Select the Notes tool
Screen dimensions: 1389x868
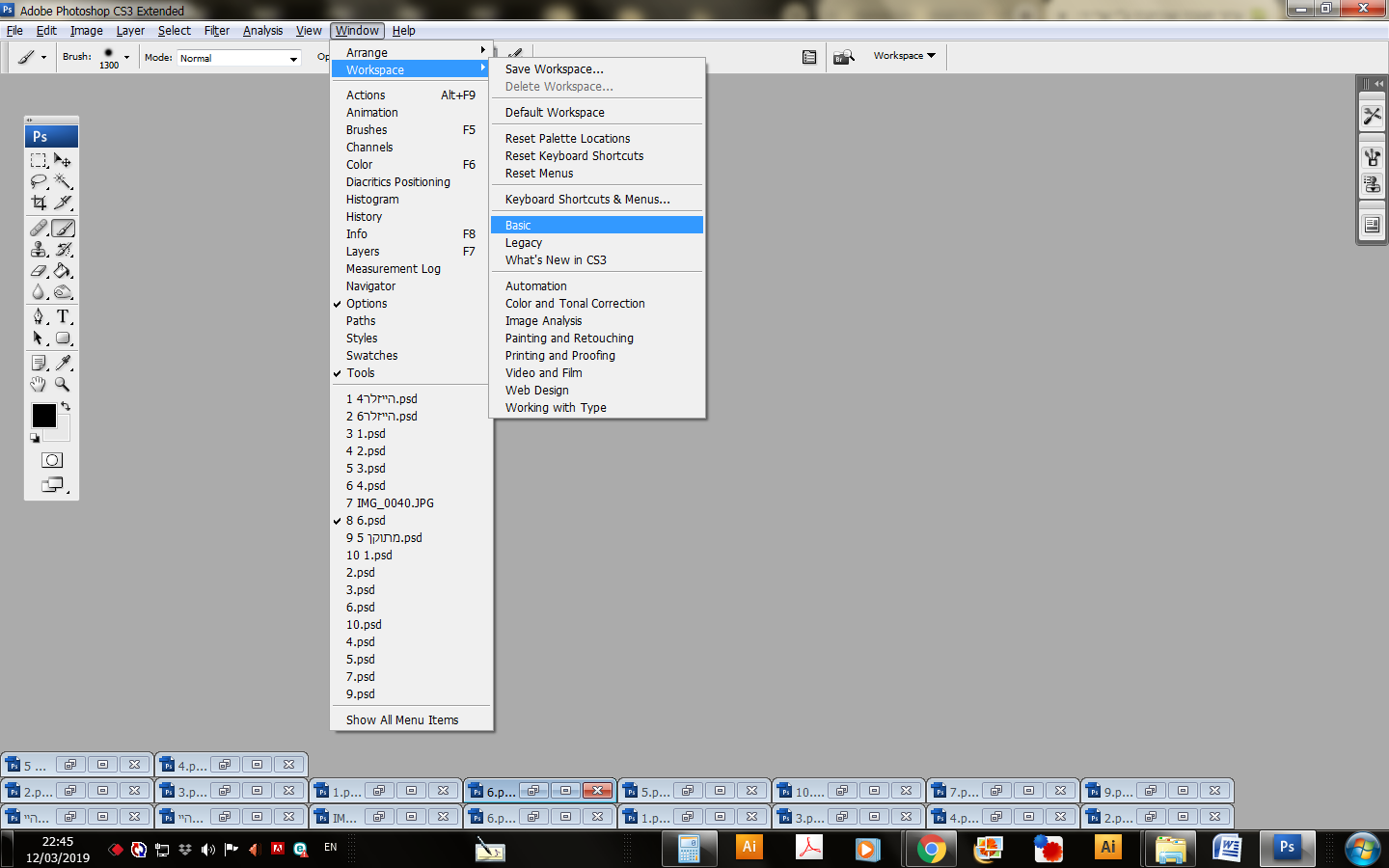click(x=39, y=363)
